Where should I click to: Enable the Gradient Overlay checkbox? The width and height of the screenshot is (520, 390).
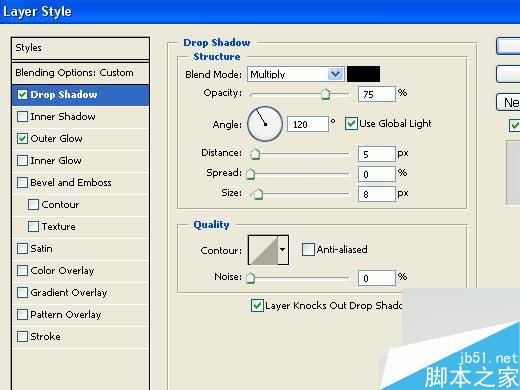point(22,293)
